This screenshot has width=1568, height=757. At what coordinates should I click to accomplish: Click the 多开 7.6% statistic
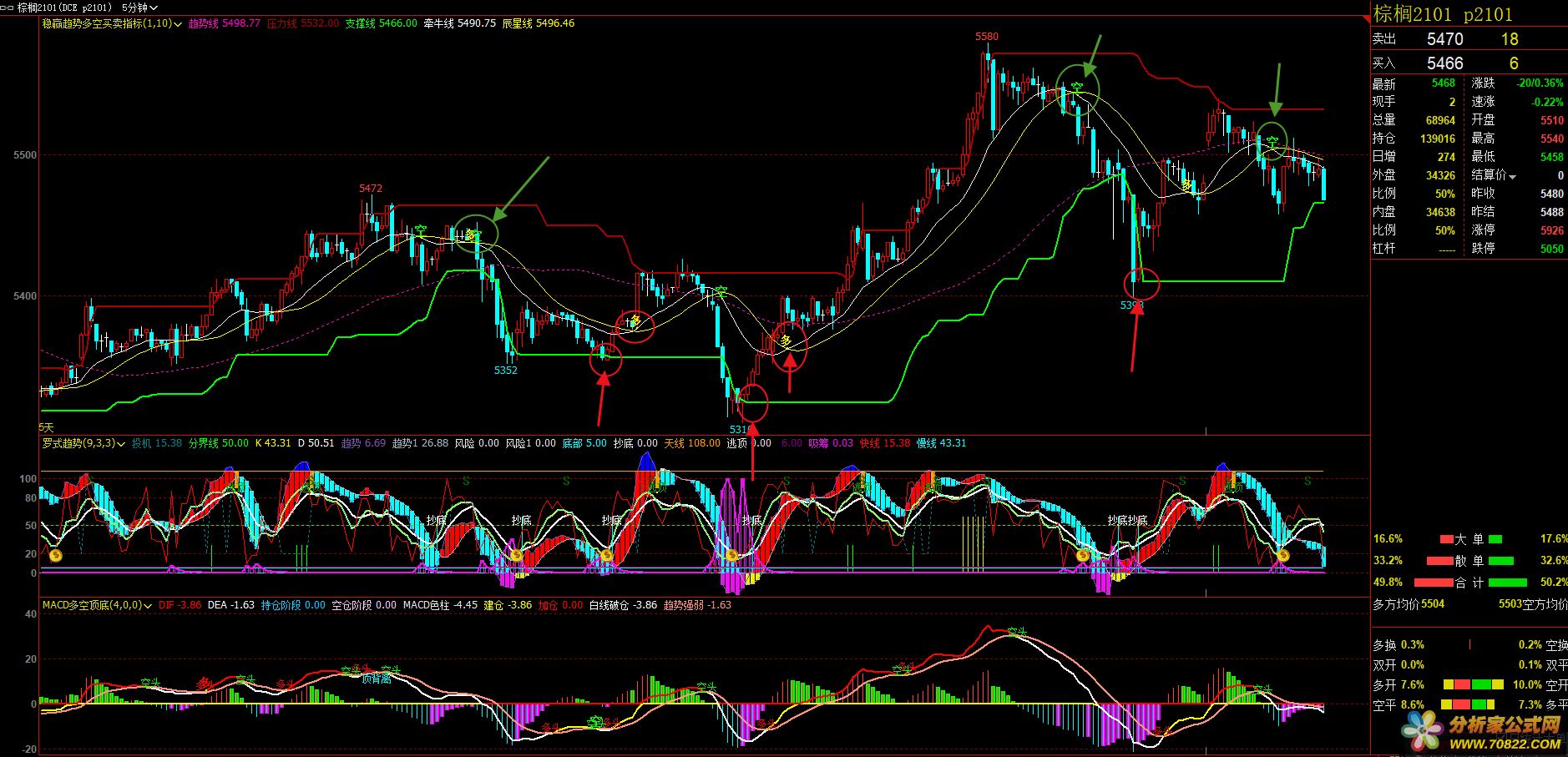[x=1399, y=684]
